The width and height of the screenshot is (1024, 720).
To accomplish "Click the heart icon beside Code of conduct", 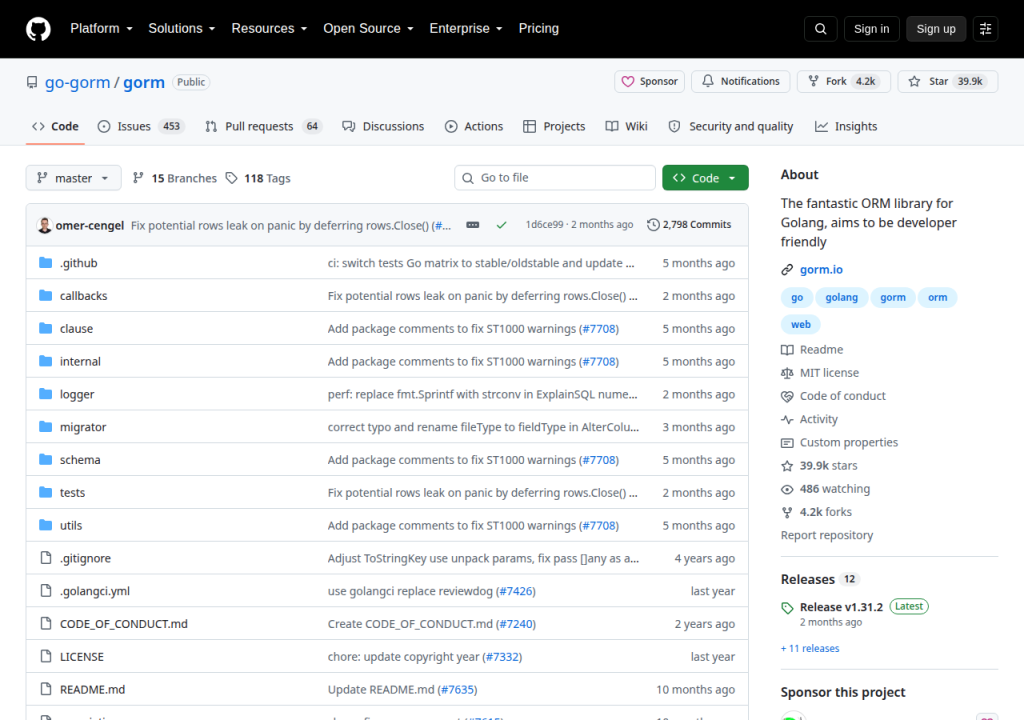I will point(787,396).
